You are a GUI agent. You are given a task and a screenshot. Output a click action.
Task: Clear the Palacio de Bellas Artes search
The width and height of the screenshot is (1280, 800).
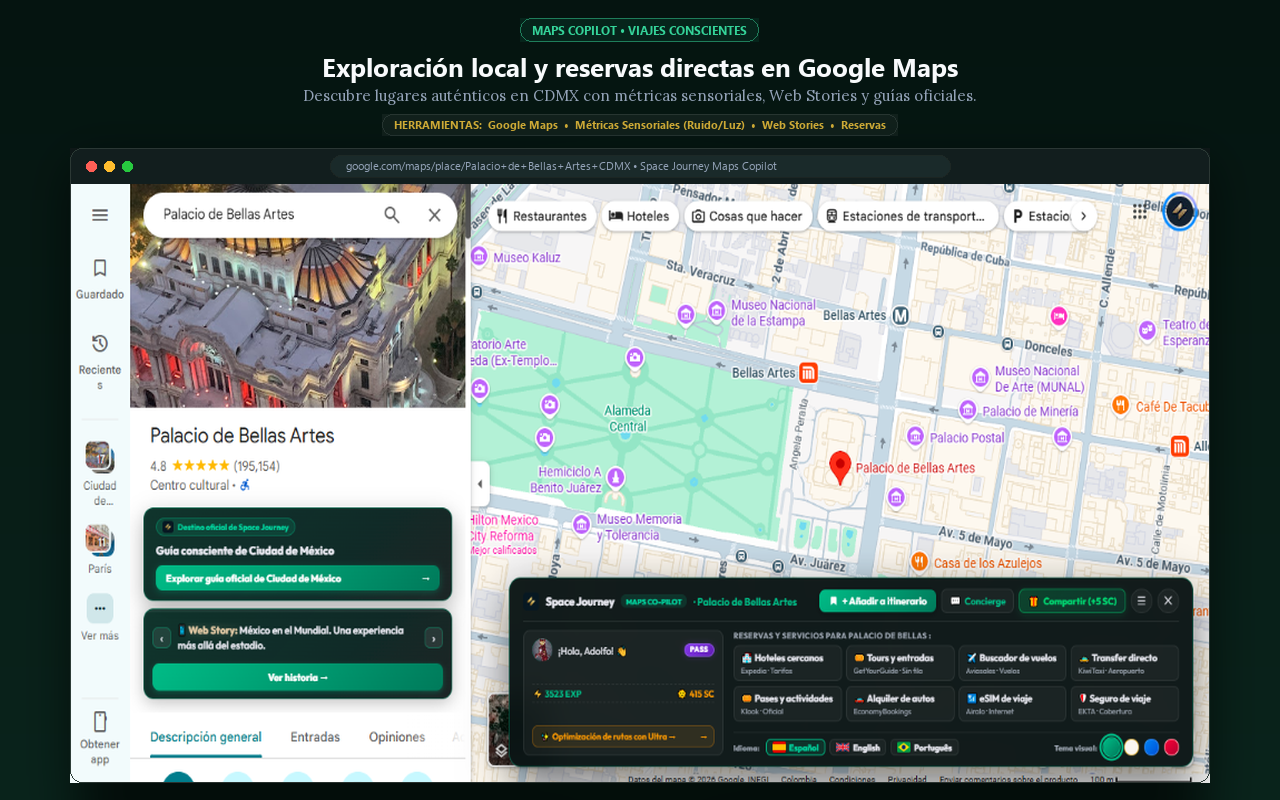pyautogui.click(x=435, y=215)
